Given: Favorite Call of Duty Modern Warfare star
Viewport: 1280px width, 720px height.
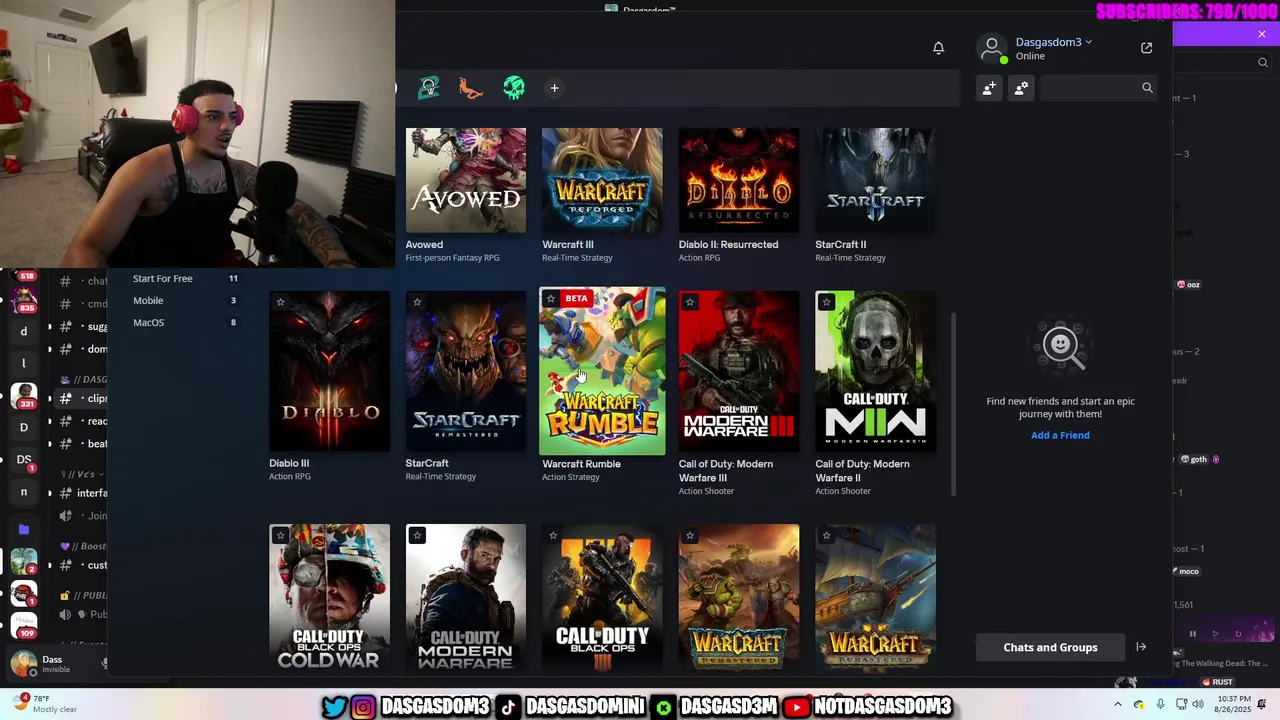Looking at the screenshot, I should click(417, 536).
